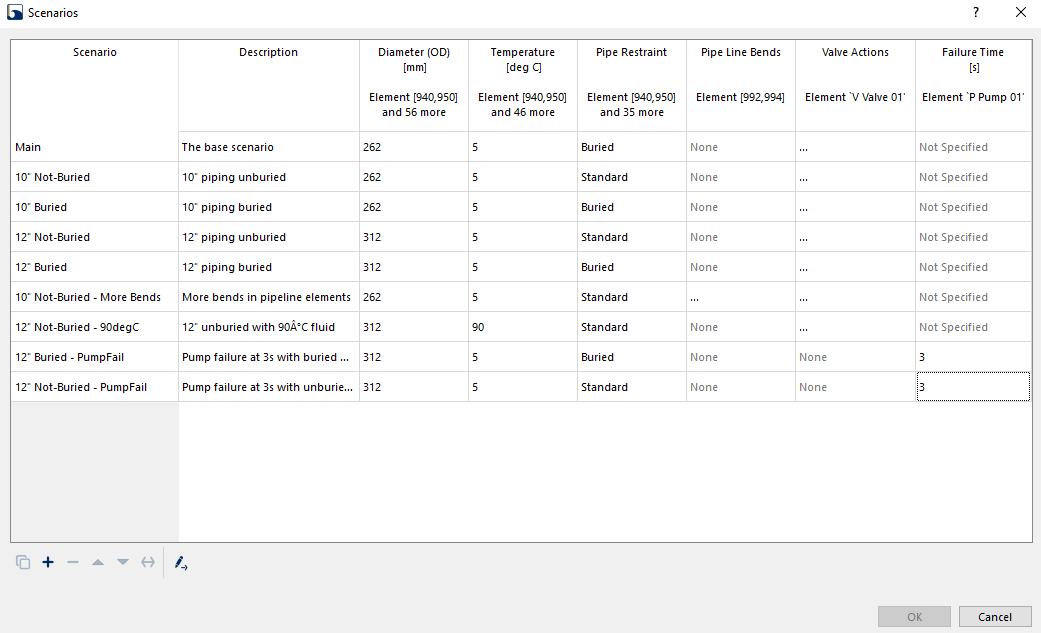Open Pipe Restraint options for 10" Not-Buried

click(631, 176)
